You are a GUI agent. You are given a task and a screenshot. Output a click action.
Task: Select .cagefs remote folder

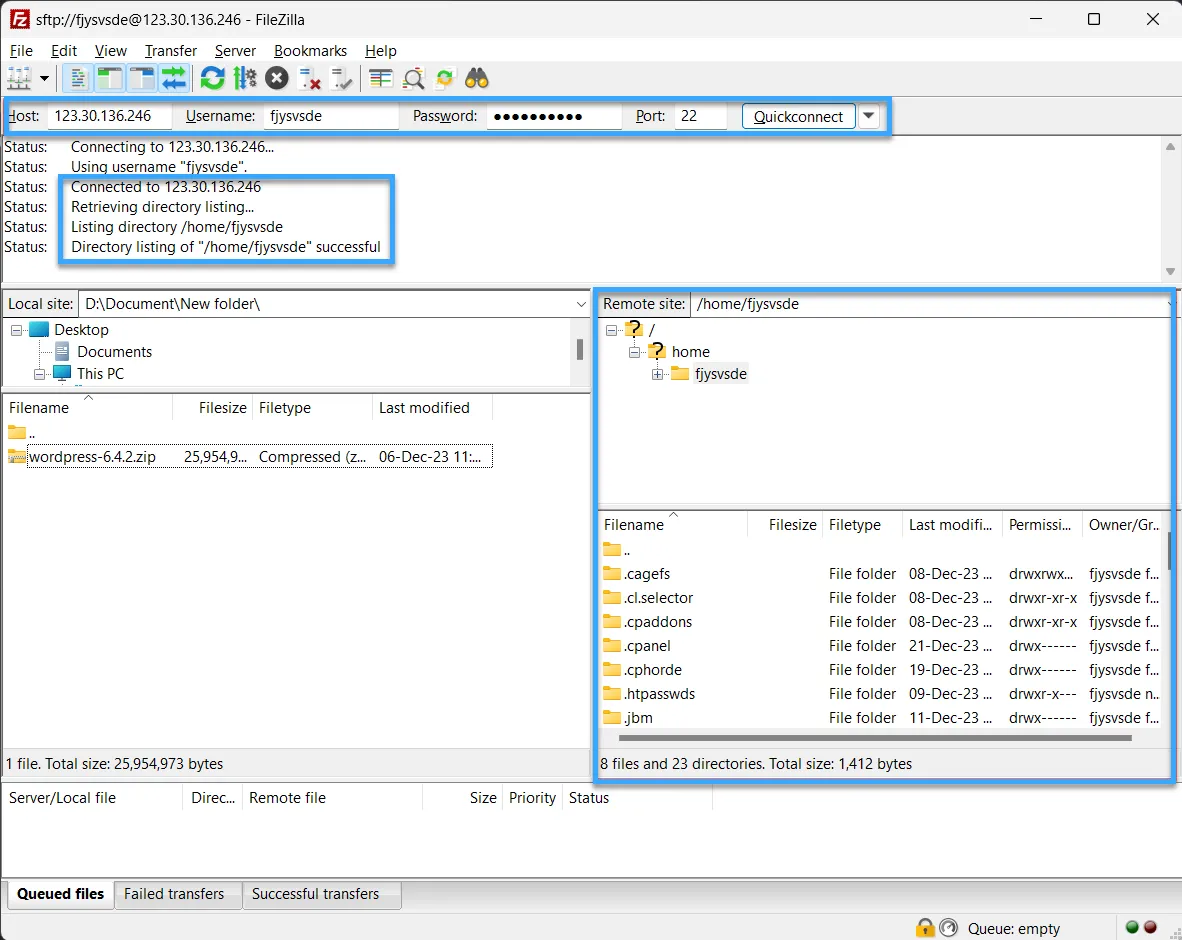647,574
